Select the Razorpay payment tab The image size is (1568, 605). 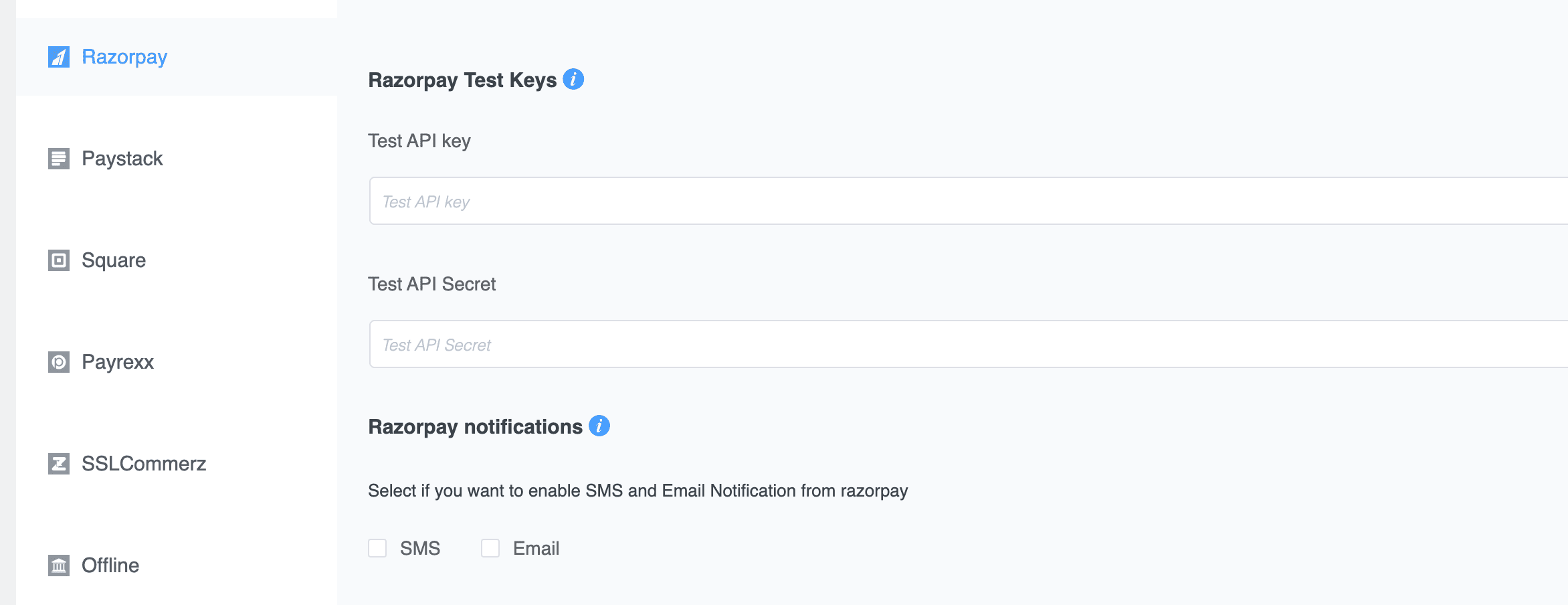coord(177,57)
